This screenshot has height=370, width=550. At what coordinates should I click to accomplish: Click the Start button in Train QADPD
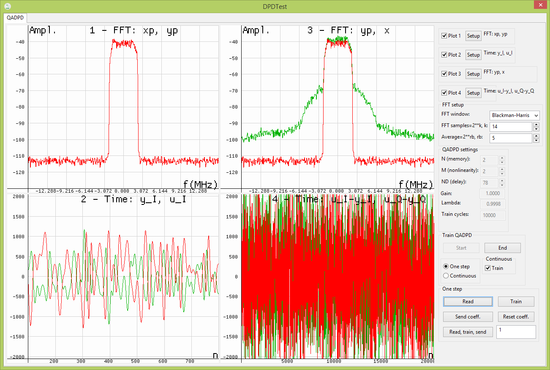(461, 248)
